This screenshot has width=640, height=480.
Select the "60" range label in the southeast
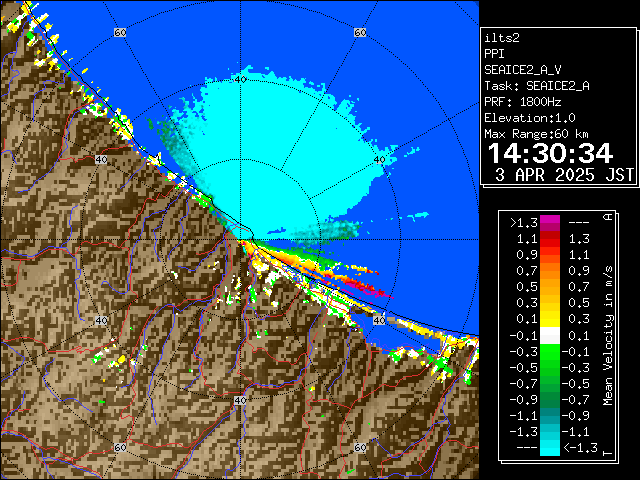tap(360, 447)
